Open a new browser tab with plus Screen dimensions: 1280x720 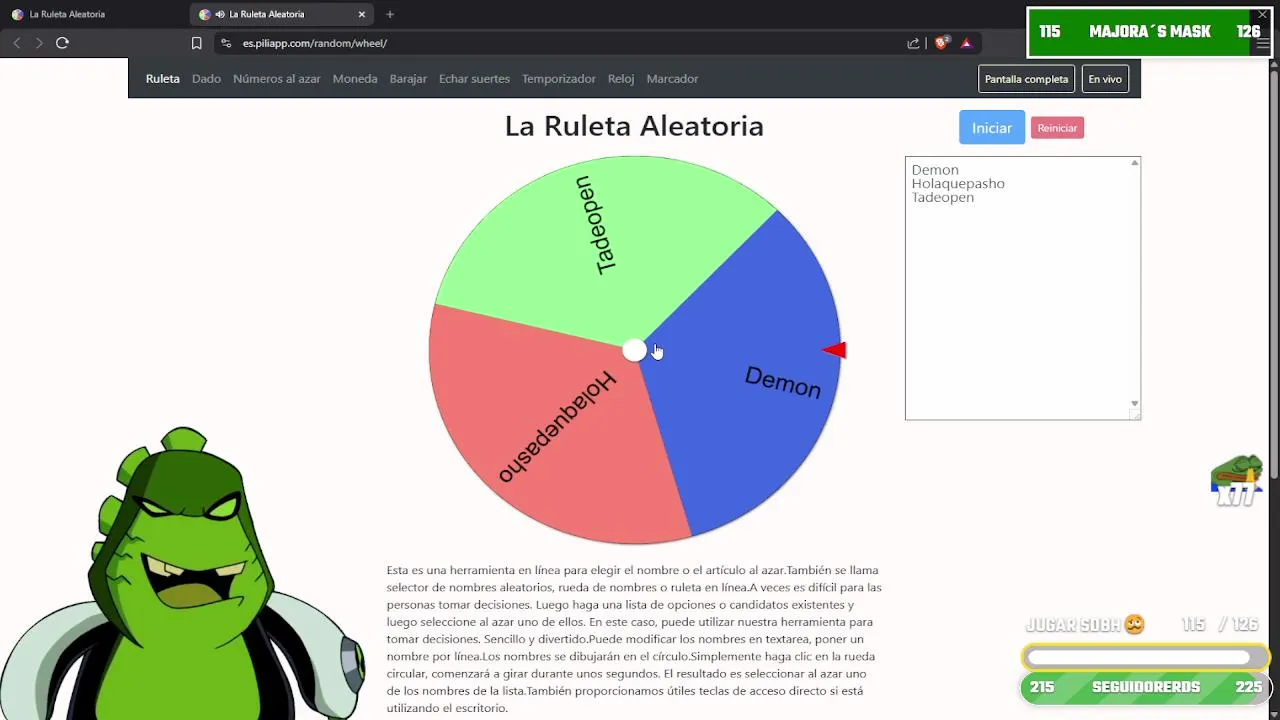(x=390, y=14)
